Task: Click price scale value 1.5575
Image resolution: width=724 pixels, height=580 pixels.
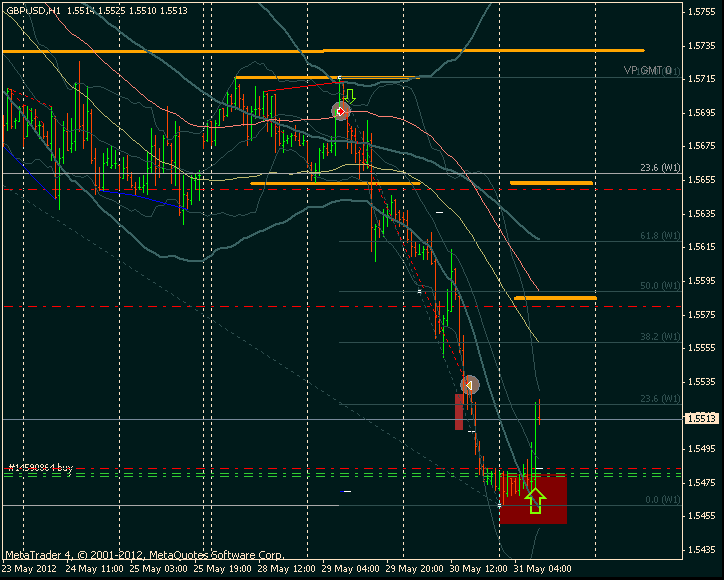Action: pos(701,314)
